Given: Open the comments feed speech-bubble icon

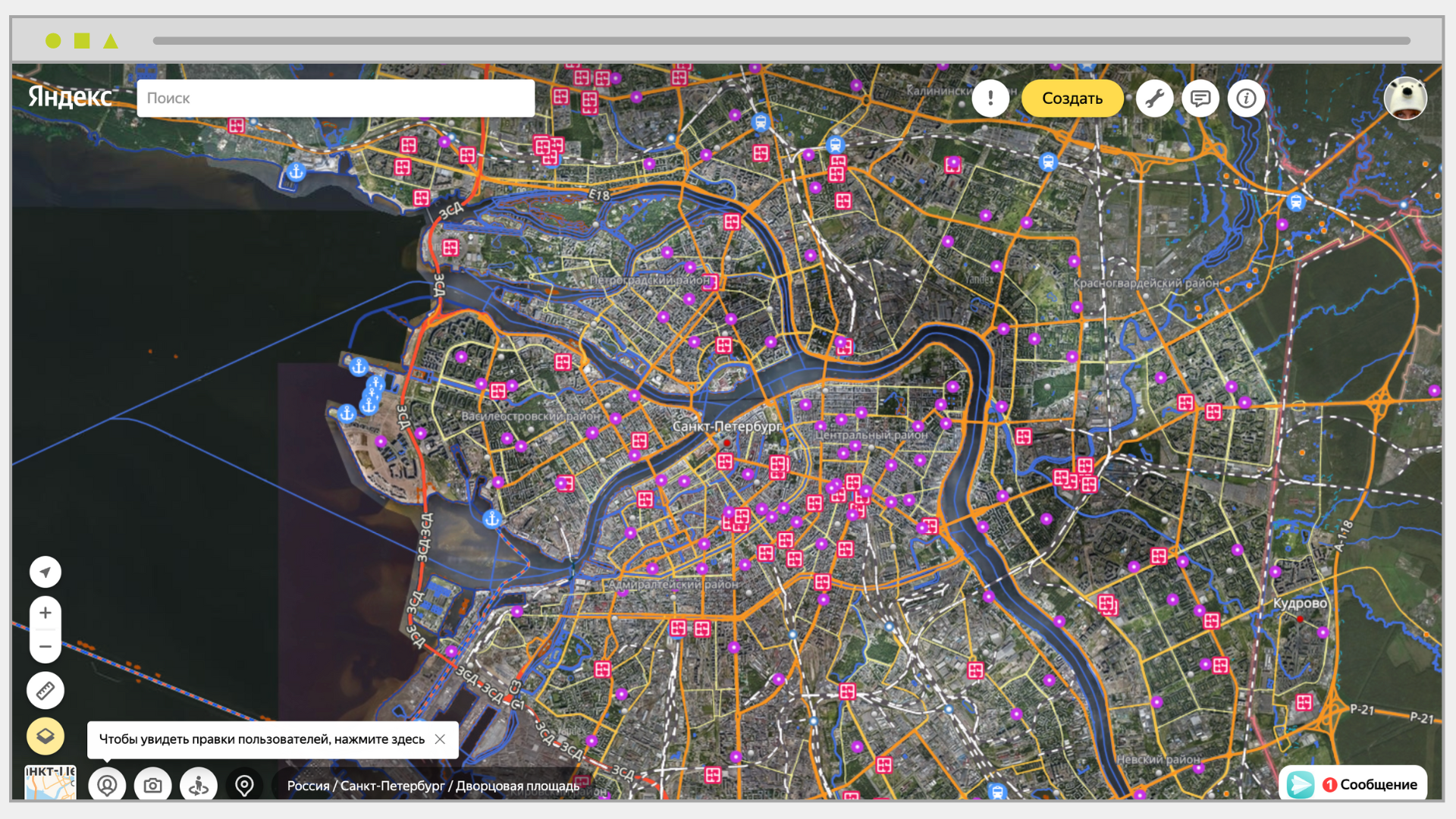Looking at the screenshot, I should (1200, 99).
